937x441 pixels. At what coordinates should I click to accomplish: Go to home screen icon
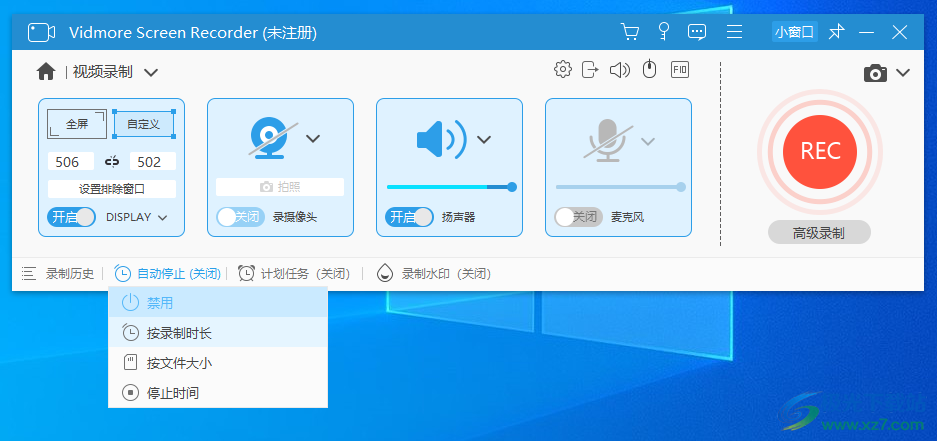[46, 72]
